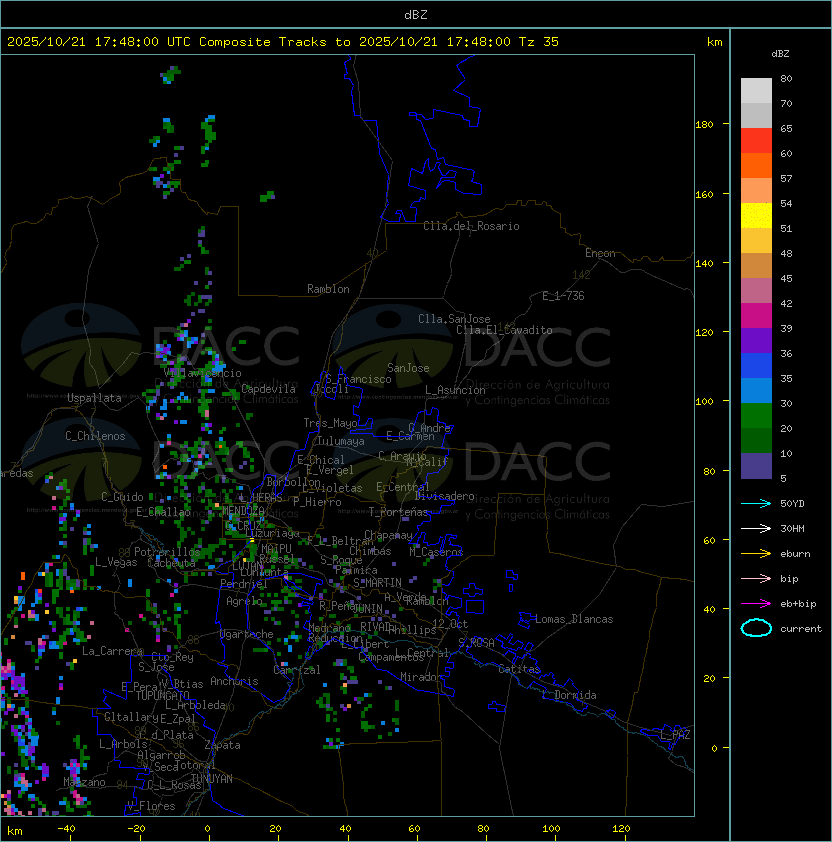This screenshot has width=832, height=842.
Task: Click the 'Capdevila' map label
Action: click(x=269, y=389)
